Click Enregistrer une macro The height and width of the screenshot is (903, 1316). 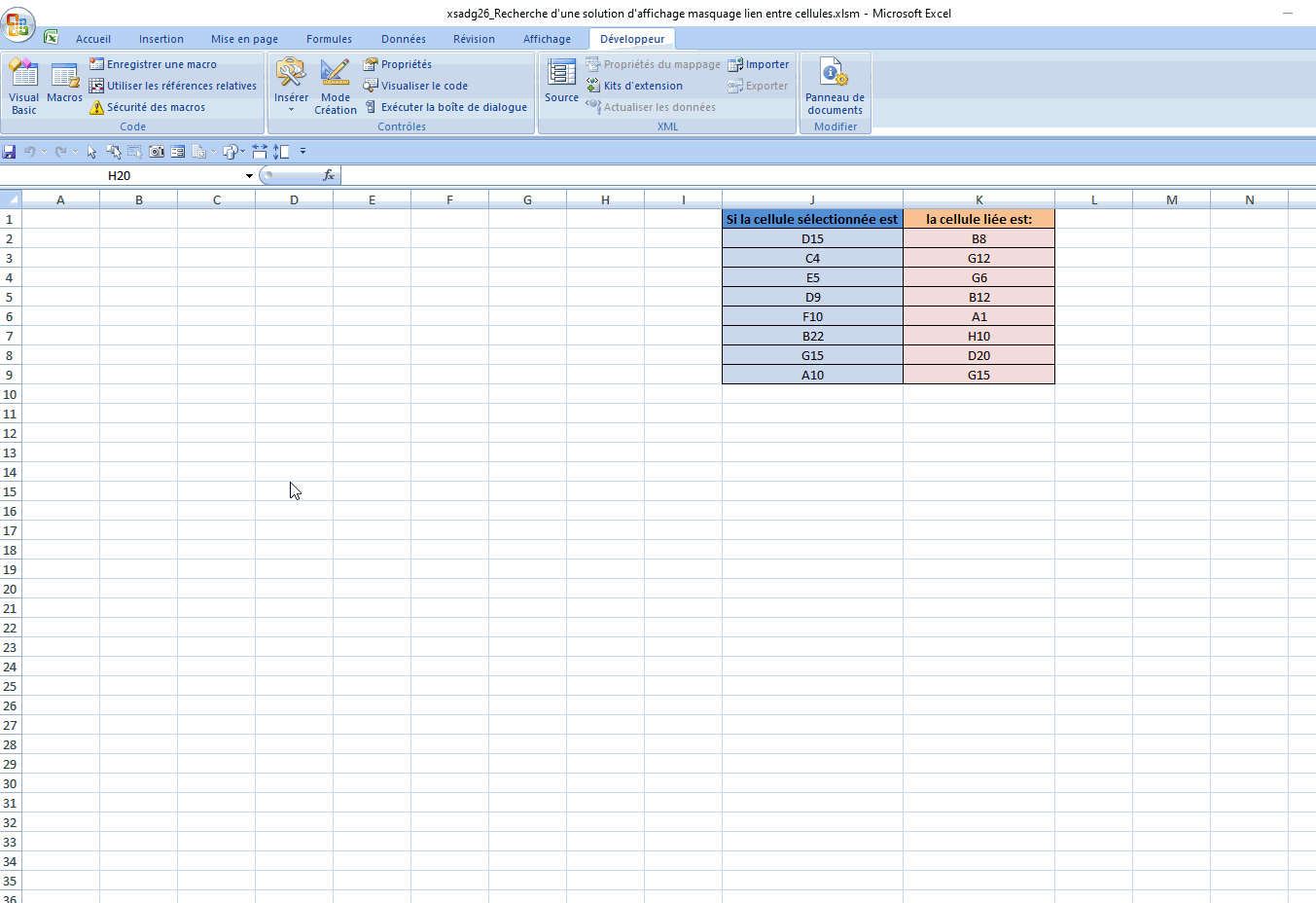[x=154, y=64]
